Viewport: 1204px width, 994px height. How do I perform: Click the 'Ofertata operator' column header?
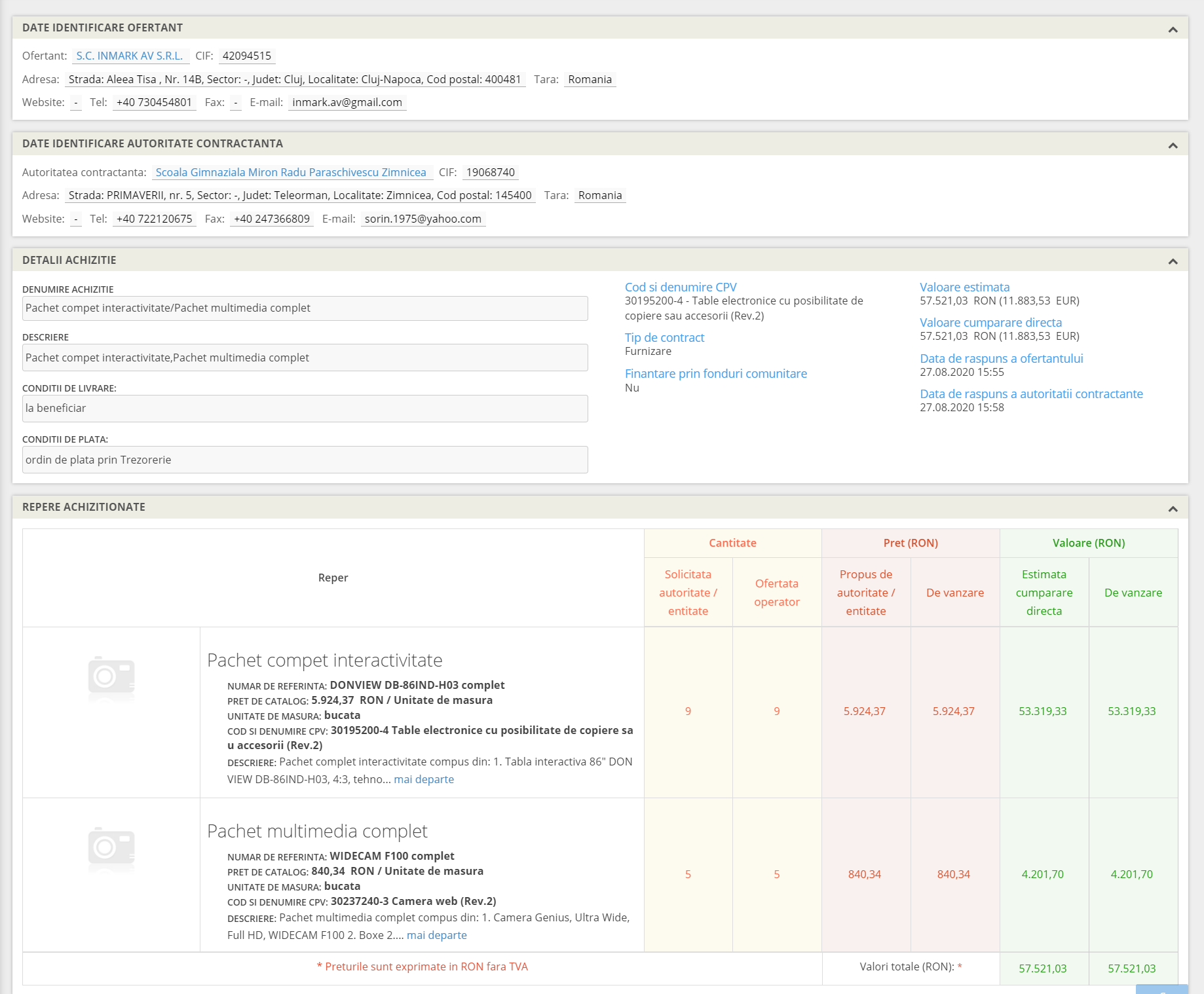click(777, 593)
